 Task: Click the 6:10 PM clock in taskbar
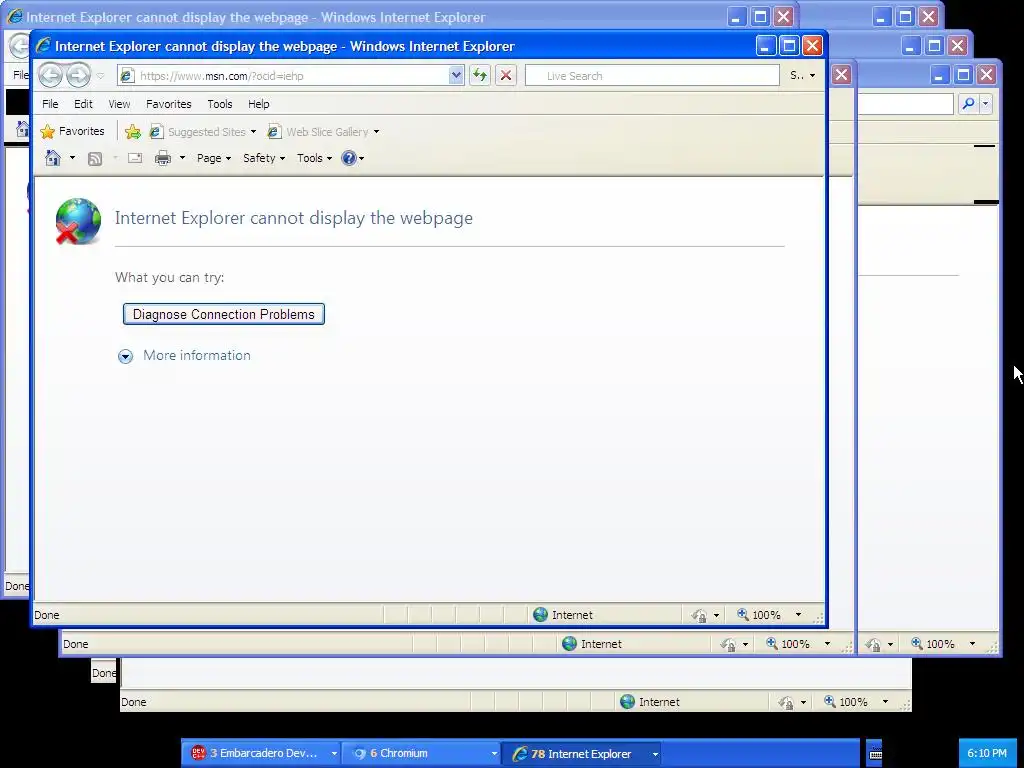coord(987,753)
